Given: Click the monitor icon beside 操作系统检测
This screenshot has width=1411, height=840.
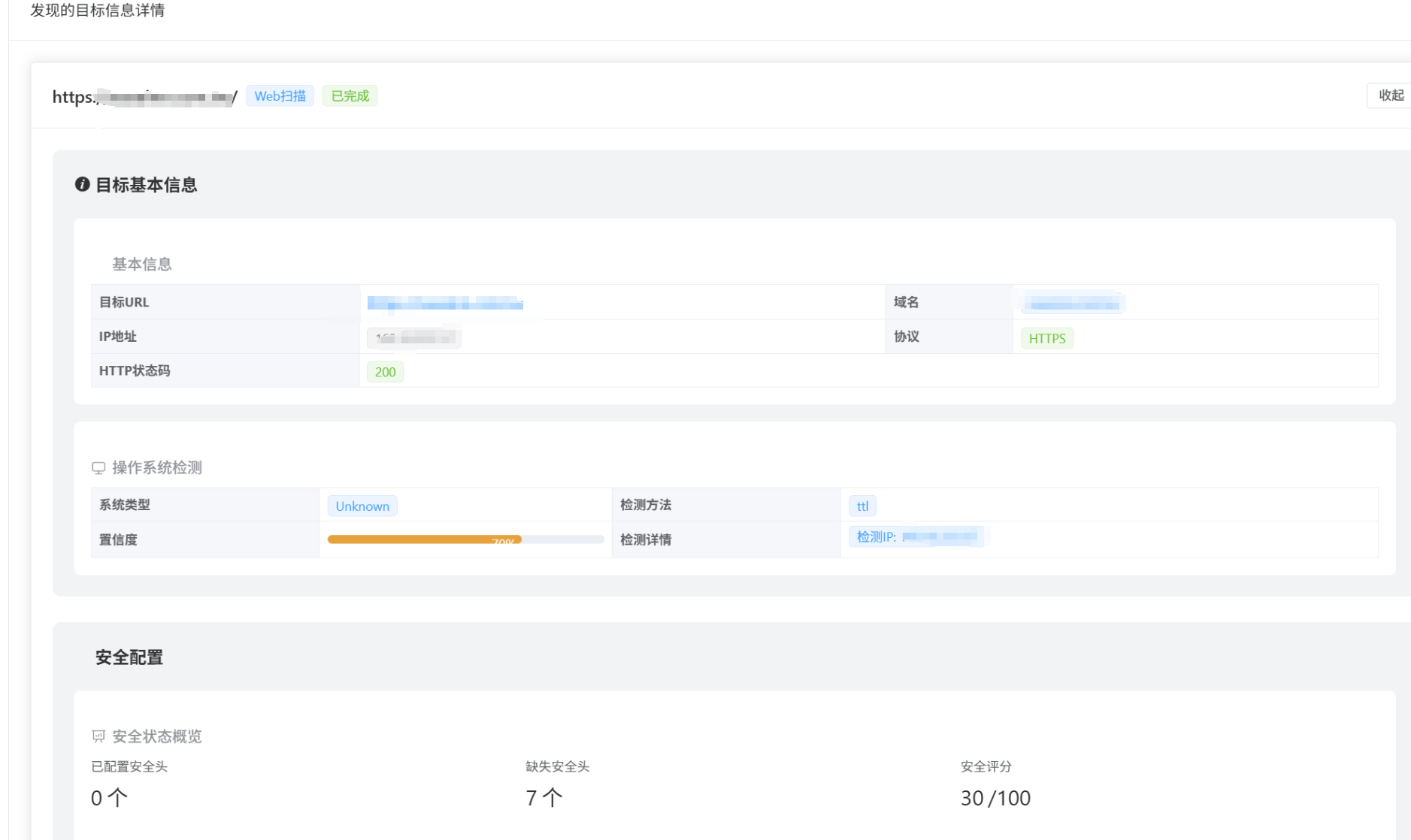Looking at the screenshot, I should (98, 468).
